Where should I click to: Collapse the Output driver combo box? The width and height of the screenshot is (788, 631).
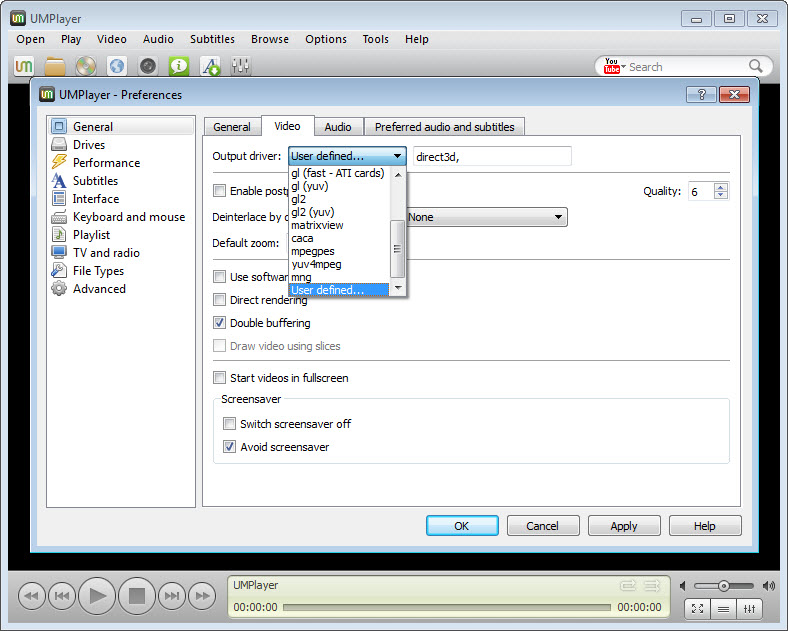347,156
